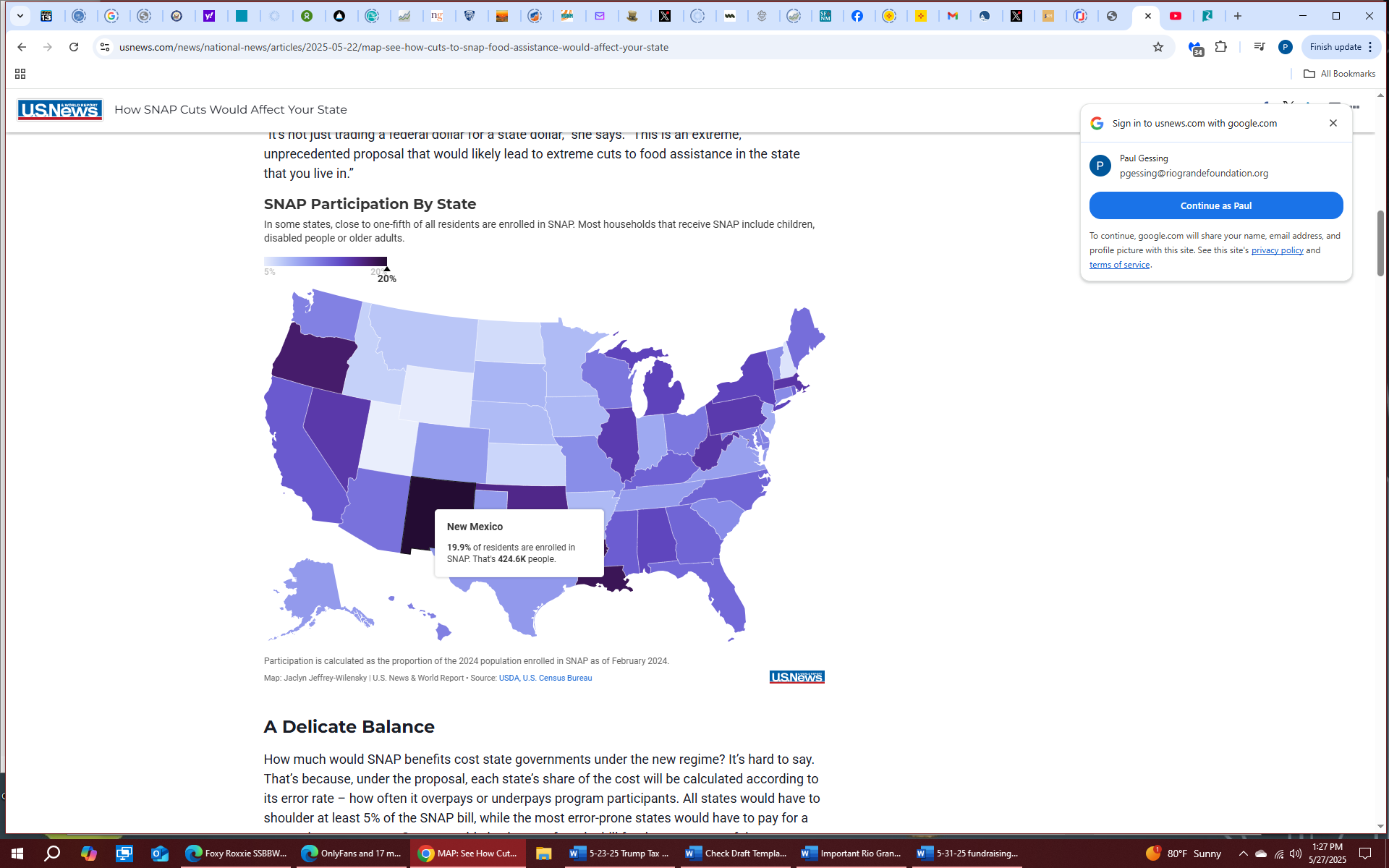Image resolution: width=1389 pixels, height=868 pixels.
Task: Show hidden system tray icons
Action: pyautogui.click(x=1243, y=854)
